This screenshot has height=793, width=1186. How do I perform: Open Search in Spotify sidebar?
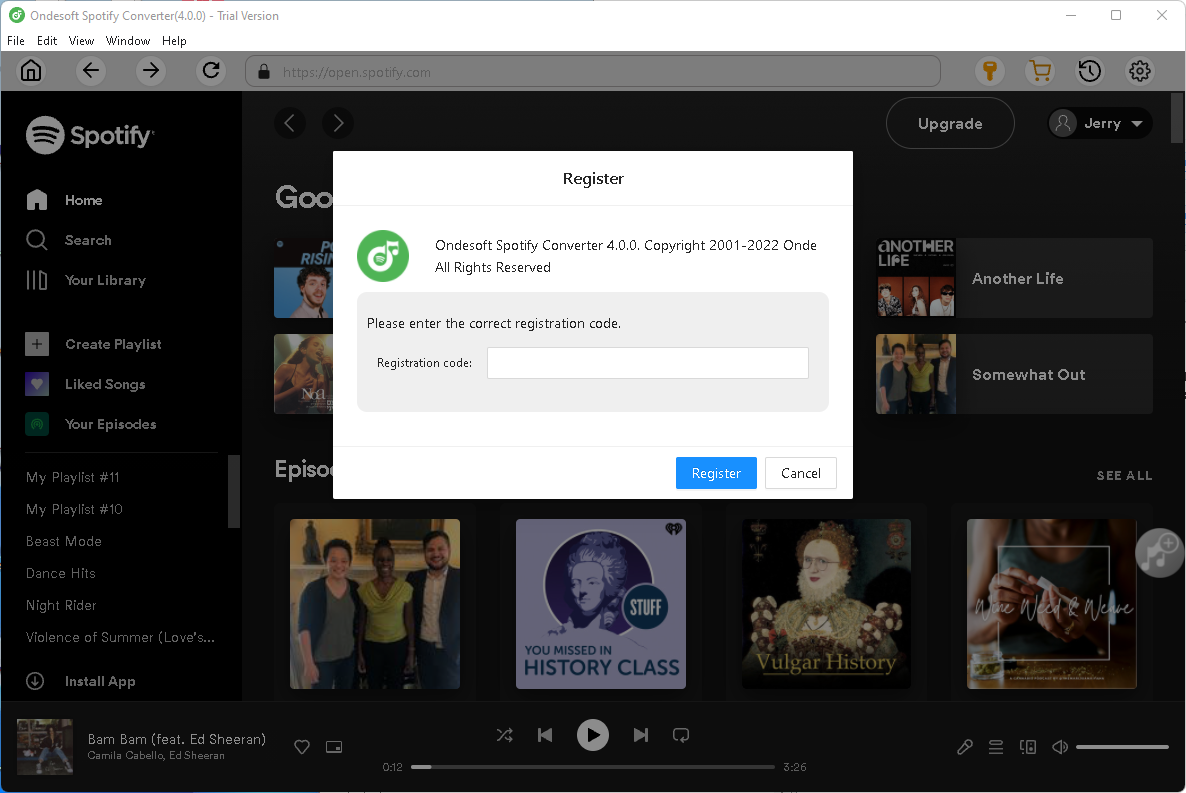pos(69,240)
